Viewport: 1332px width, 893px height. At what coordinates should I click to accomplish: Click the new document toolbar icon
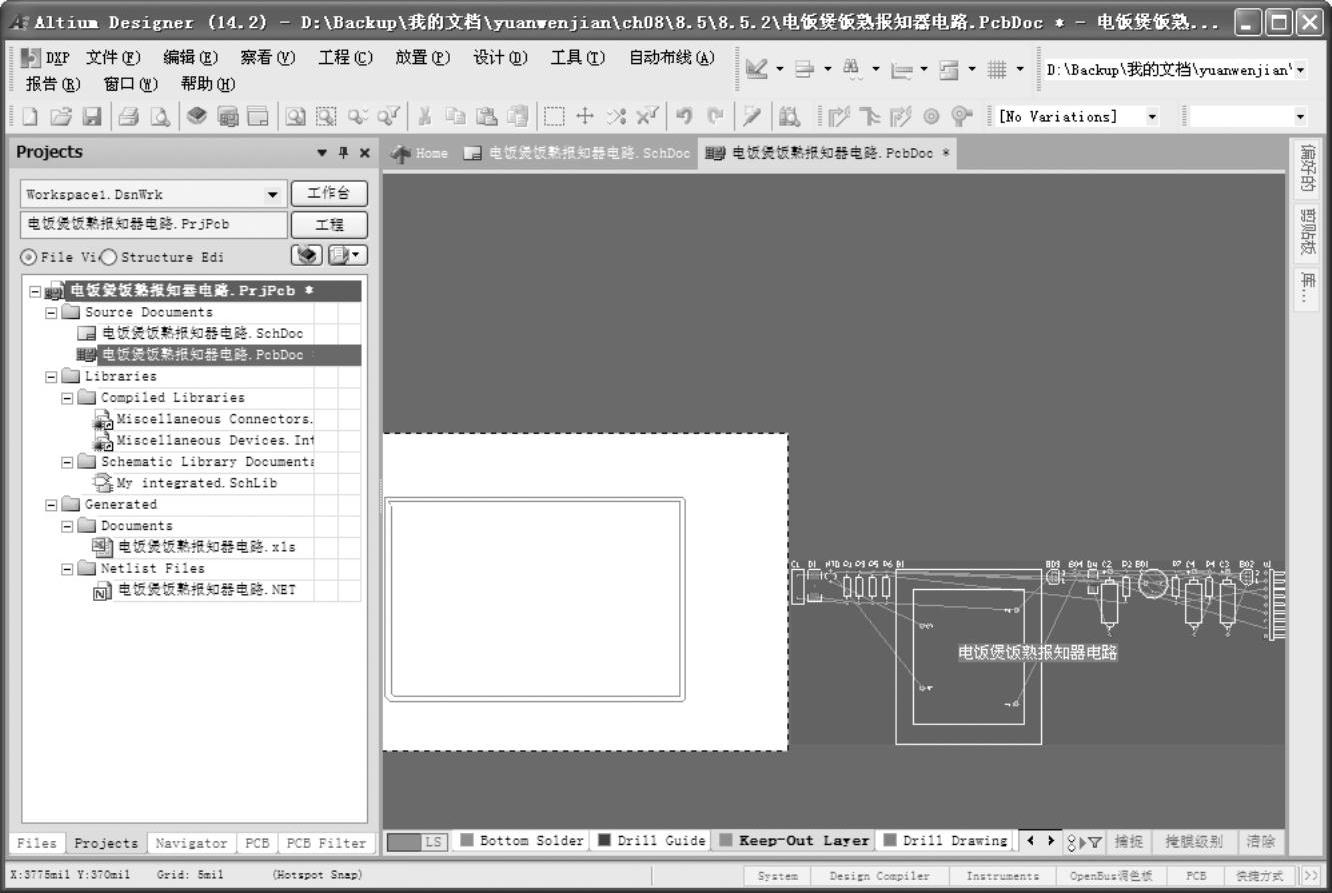tap(30, 117)
